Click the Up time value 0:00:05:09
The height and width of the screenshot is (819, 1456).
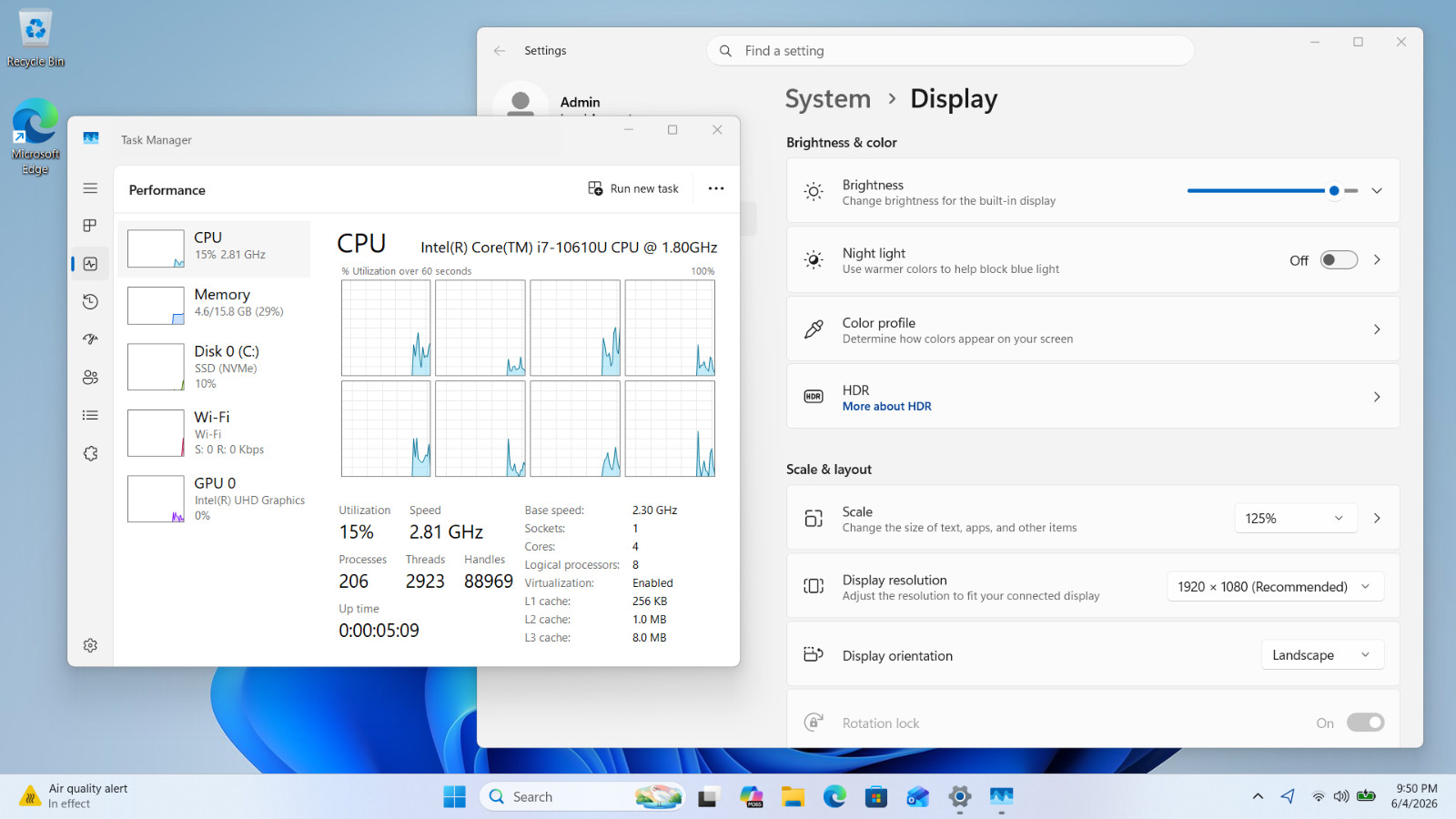379,631
